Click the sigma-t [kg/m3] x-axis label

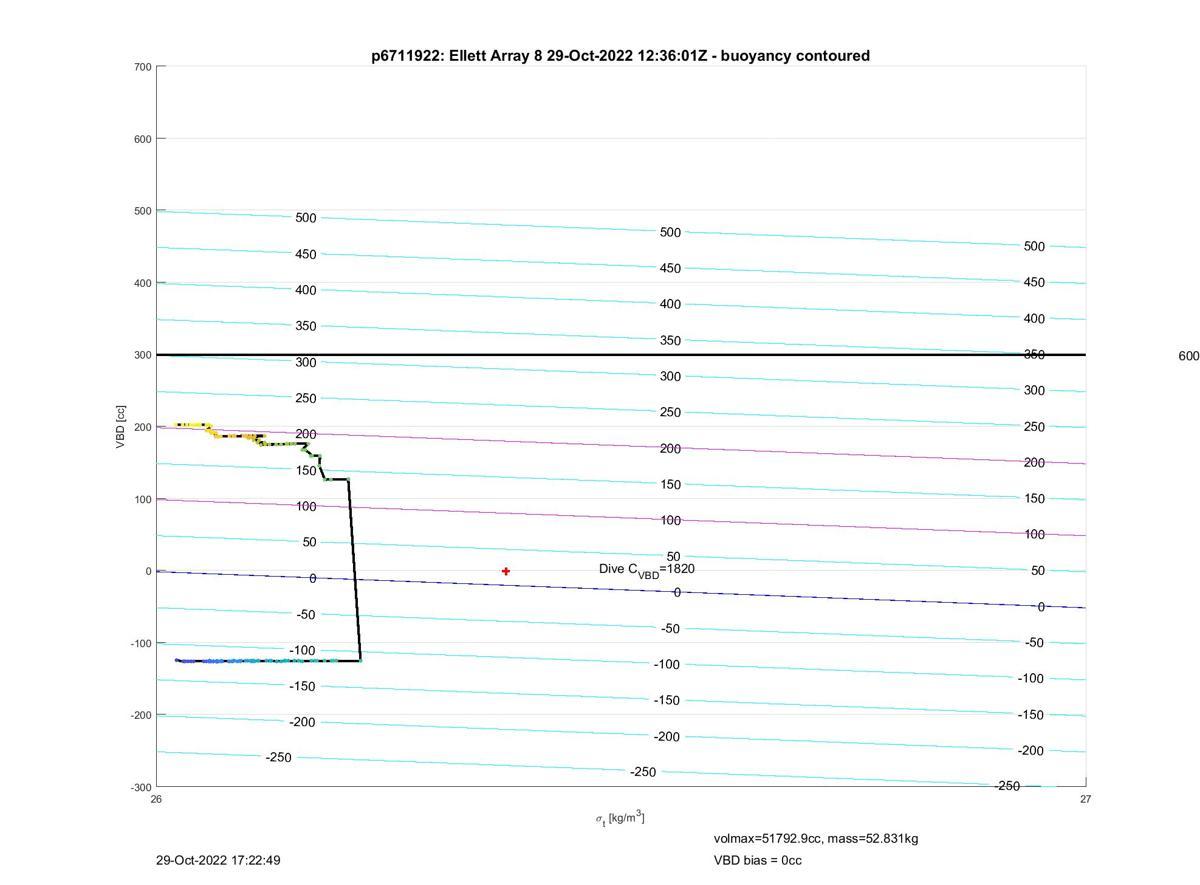point(620,818)
